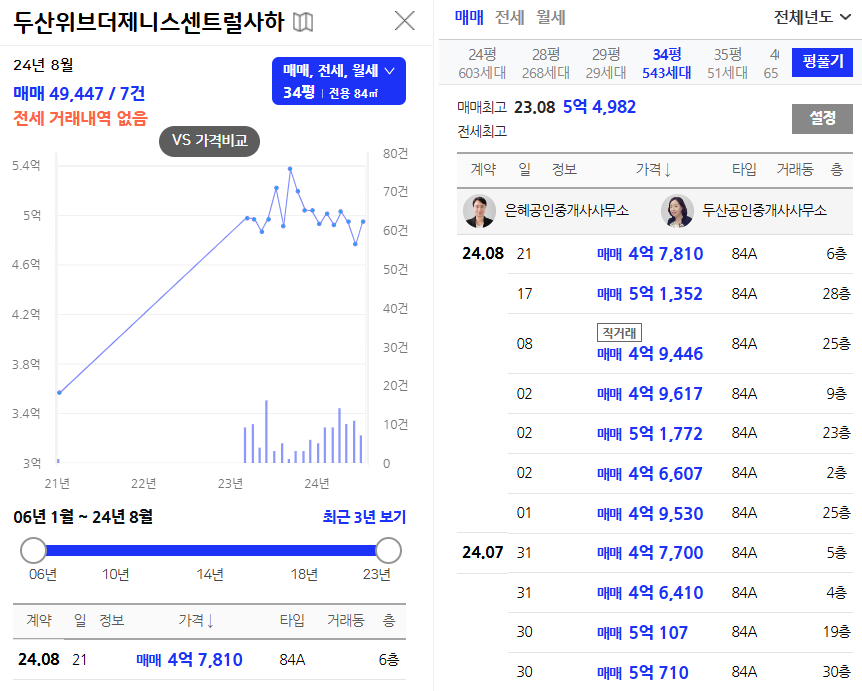Image resolution: width=862 pixels, height=691 pixels.
Task: Click the 설정 button
Action: [x=822, y=118]
